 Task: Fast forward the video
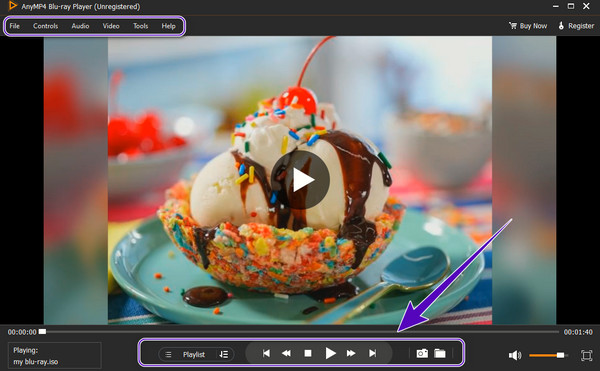(x=351, y=353)
